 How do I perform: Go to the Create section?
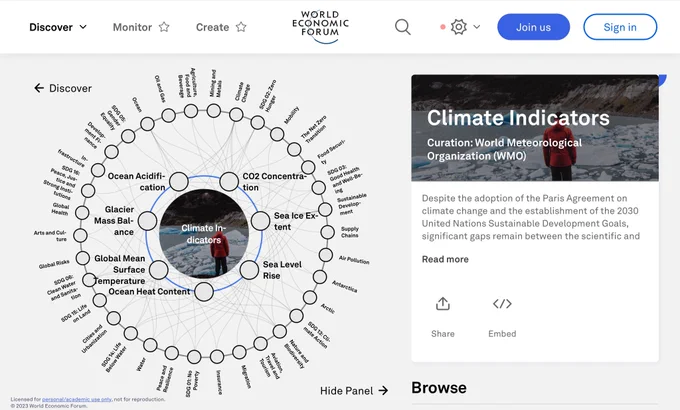(221, 27)
